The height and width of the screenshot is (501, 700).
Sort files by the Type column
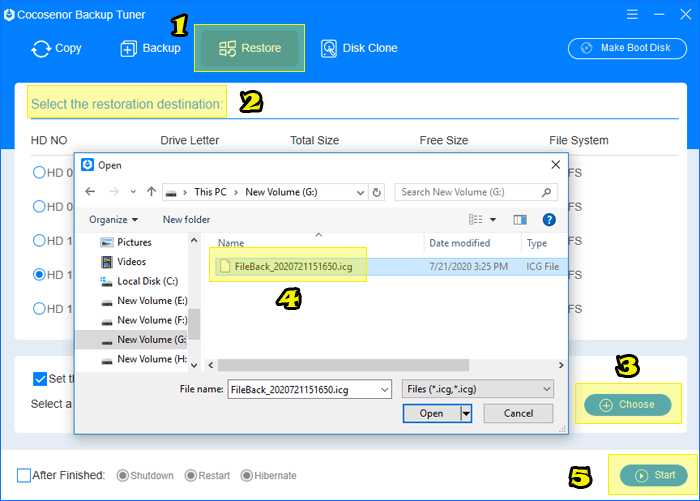tap(537, 243)
